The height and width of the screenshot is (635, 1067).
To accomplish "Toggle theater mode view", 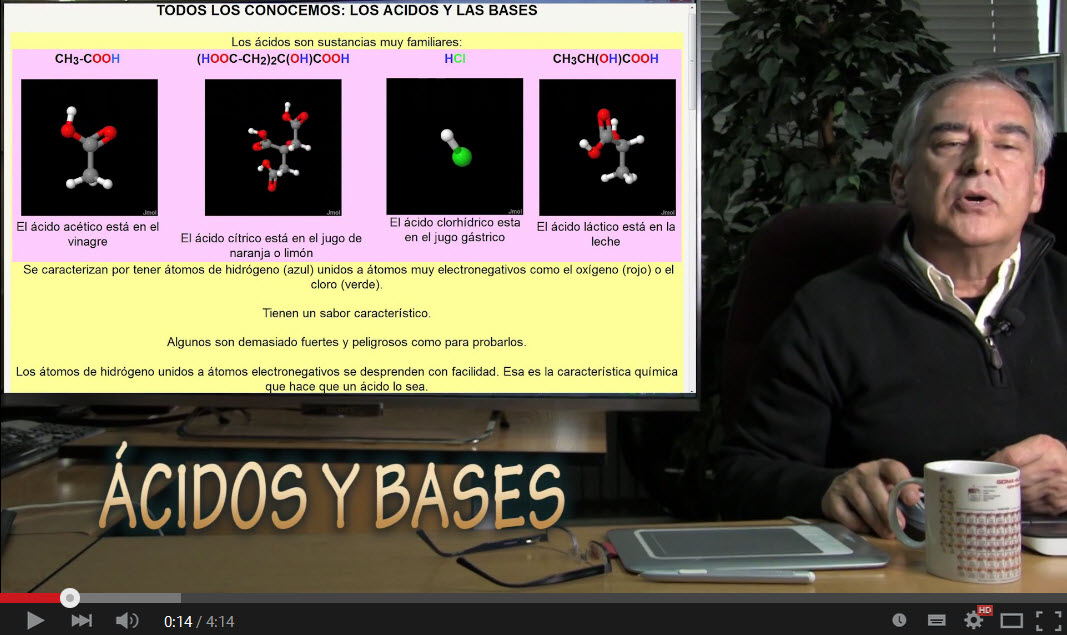I will coord(1011,620).
